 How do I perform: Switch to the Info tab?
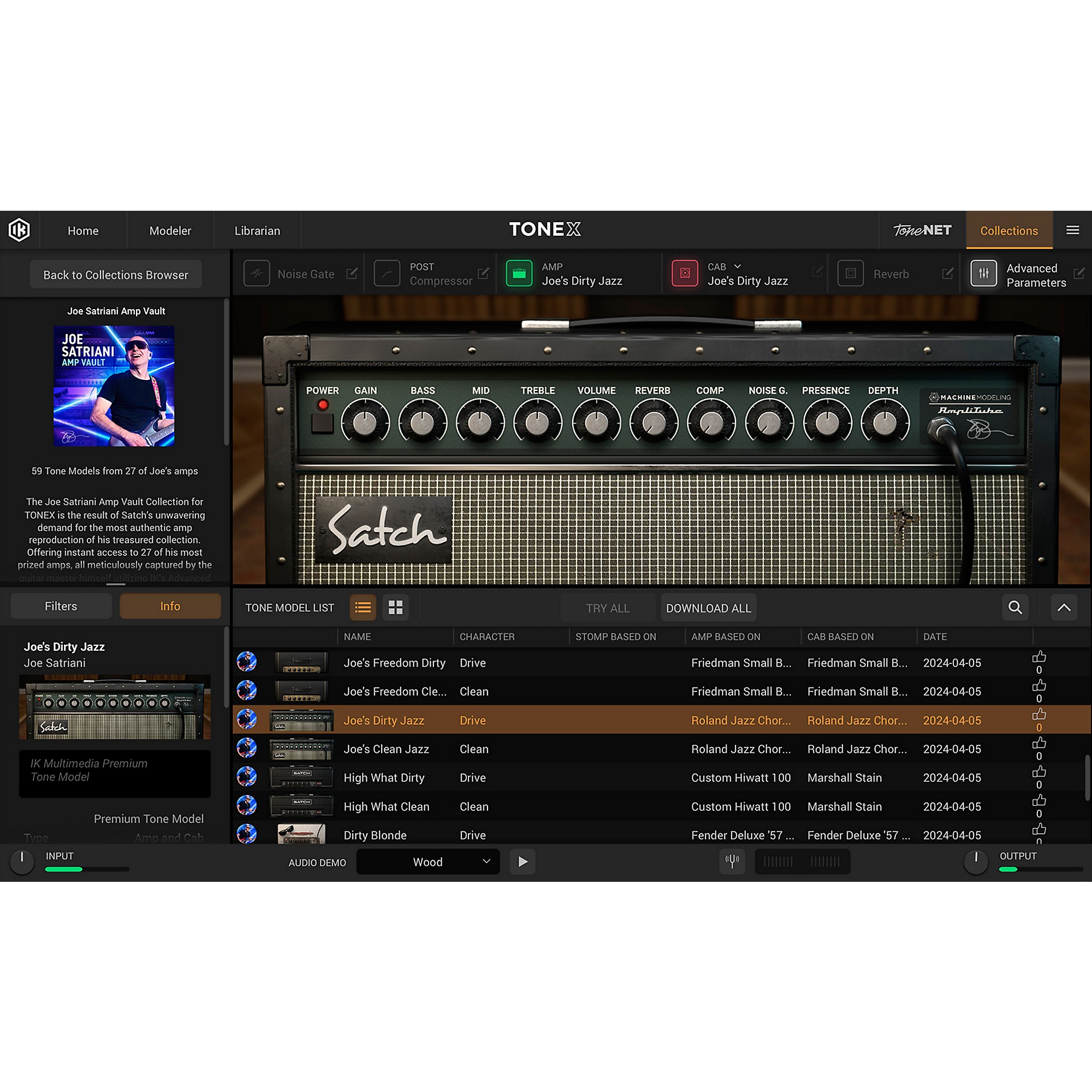coord(170,606)
